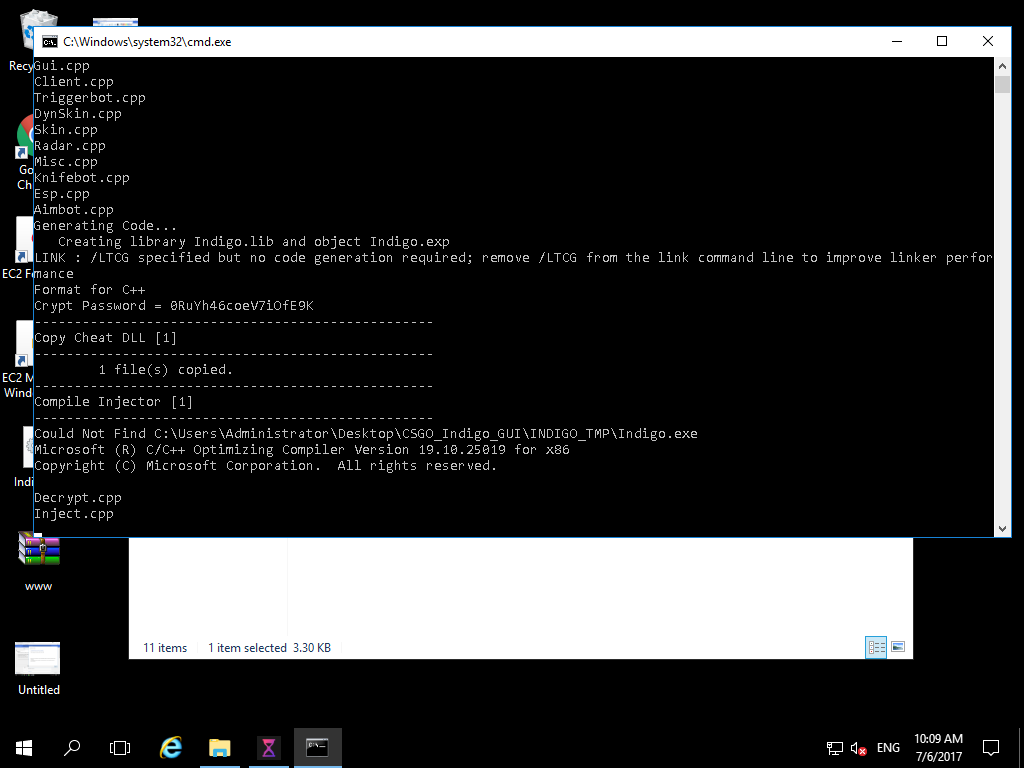Open the Windows Start menu
Screen dimensions: 1024x768
(24, 748)
